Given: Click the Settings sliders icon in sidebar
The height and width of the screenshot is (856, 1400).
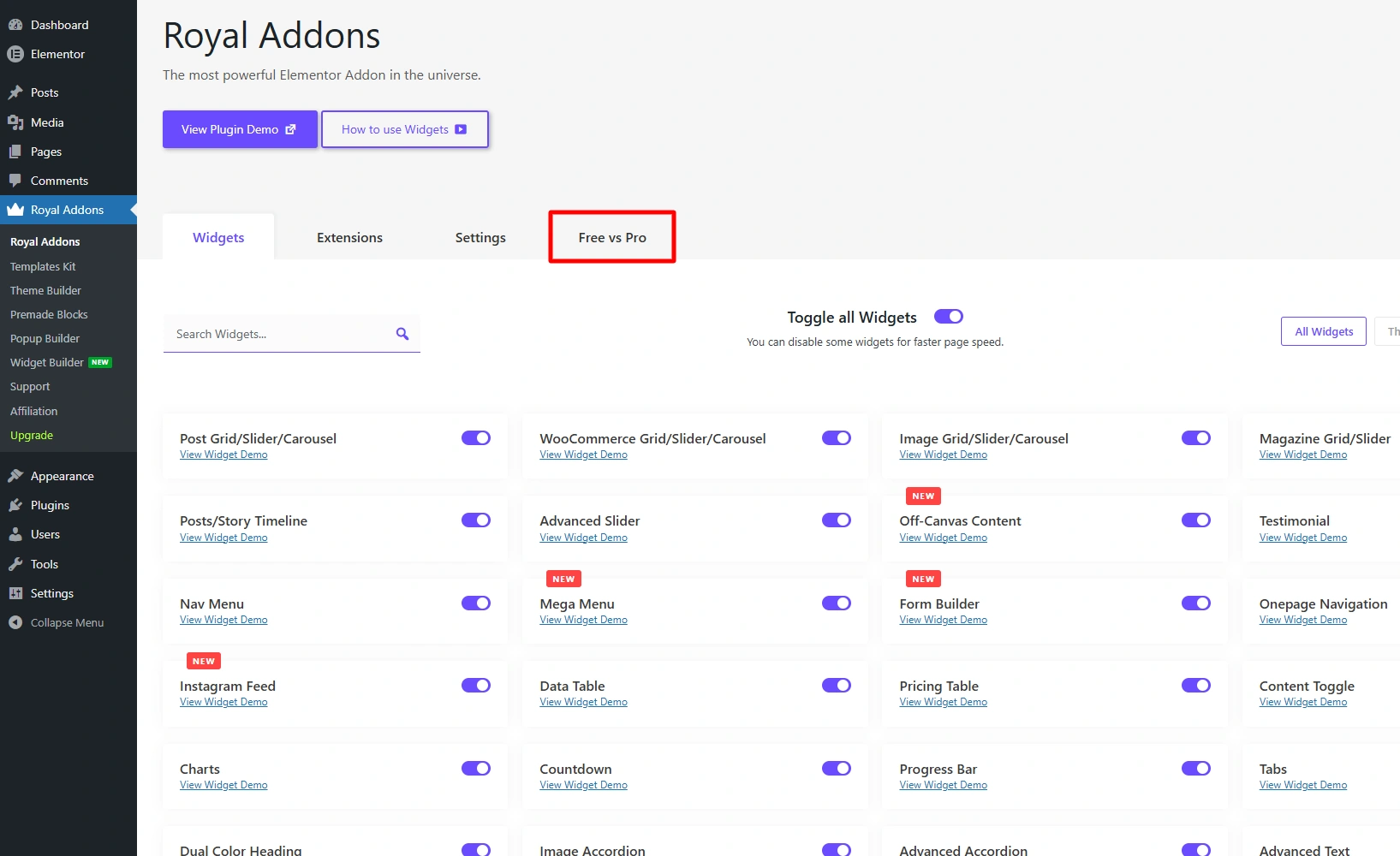Looking at the screenshot, I should coord(15,593).
